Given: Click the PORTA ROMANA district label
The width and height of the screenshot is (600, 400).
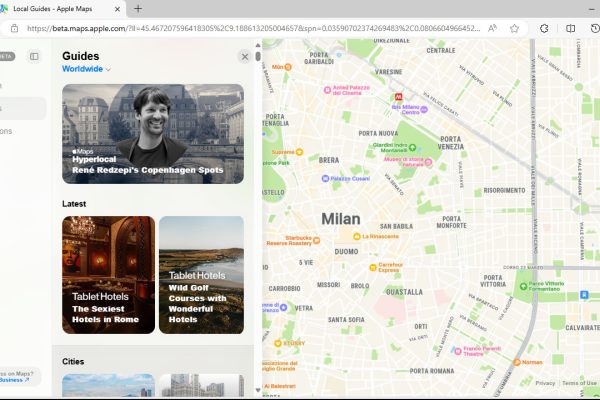Looking at the screenshot, I should (x=432, y=371).
